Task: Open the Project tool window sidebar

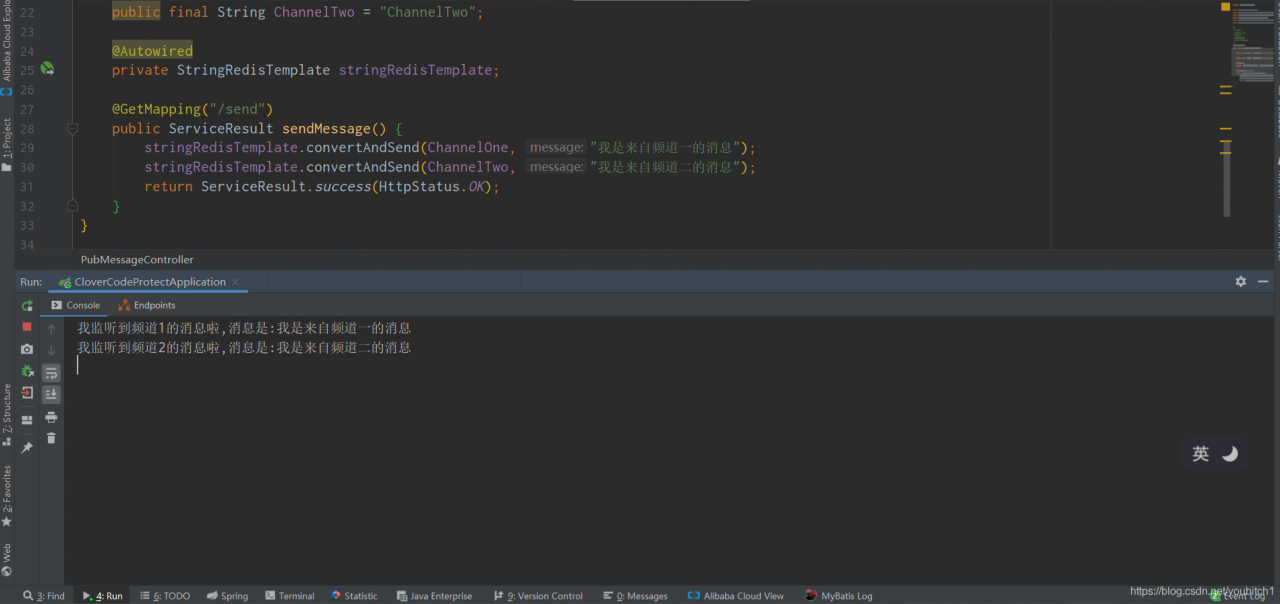Action: coord(7,145)
